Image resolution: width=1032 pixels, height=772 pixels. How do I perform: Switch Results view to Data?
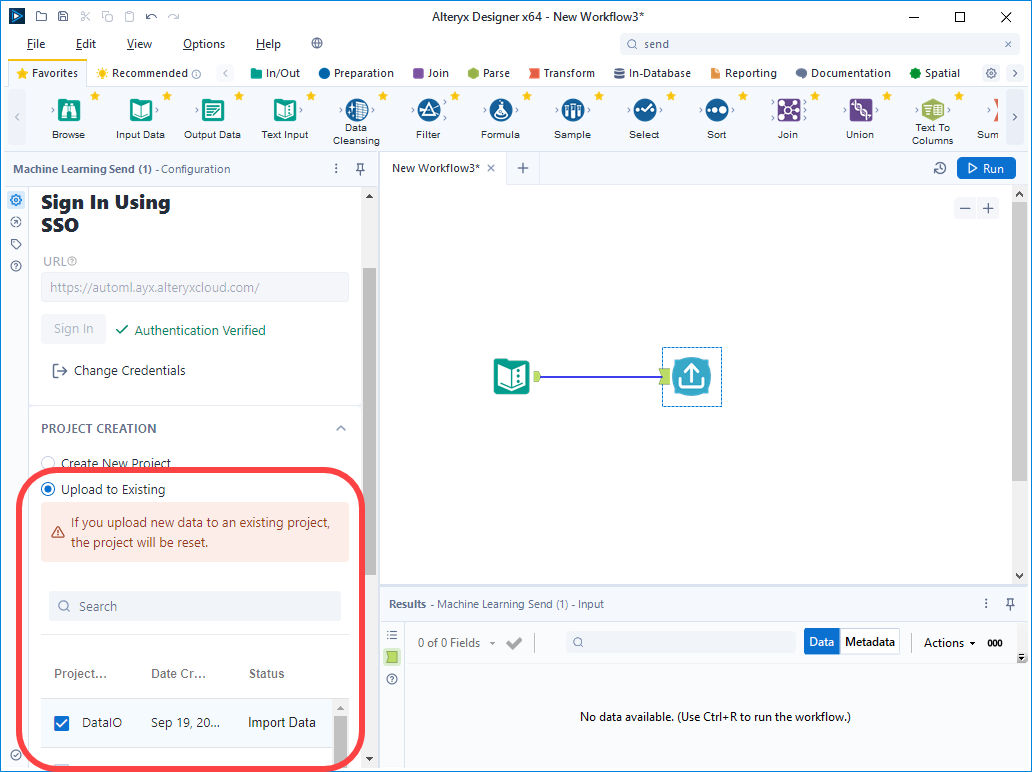[x=821, y=642]
